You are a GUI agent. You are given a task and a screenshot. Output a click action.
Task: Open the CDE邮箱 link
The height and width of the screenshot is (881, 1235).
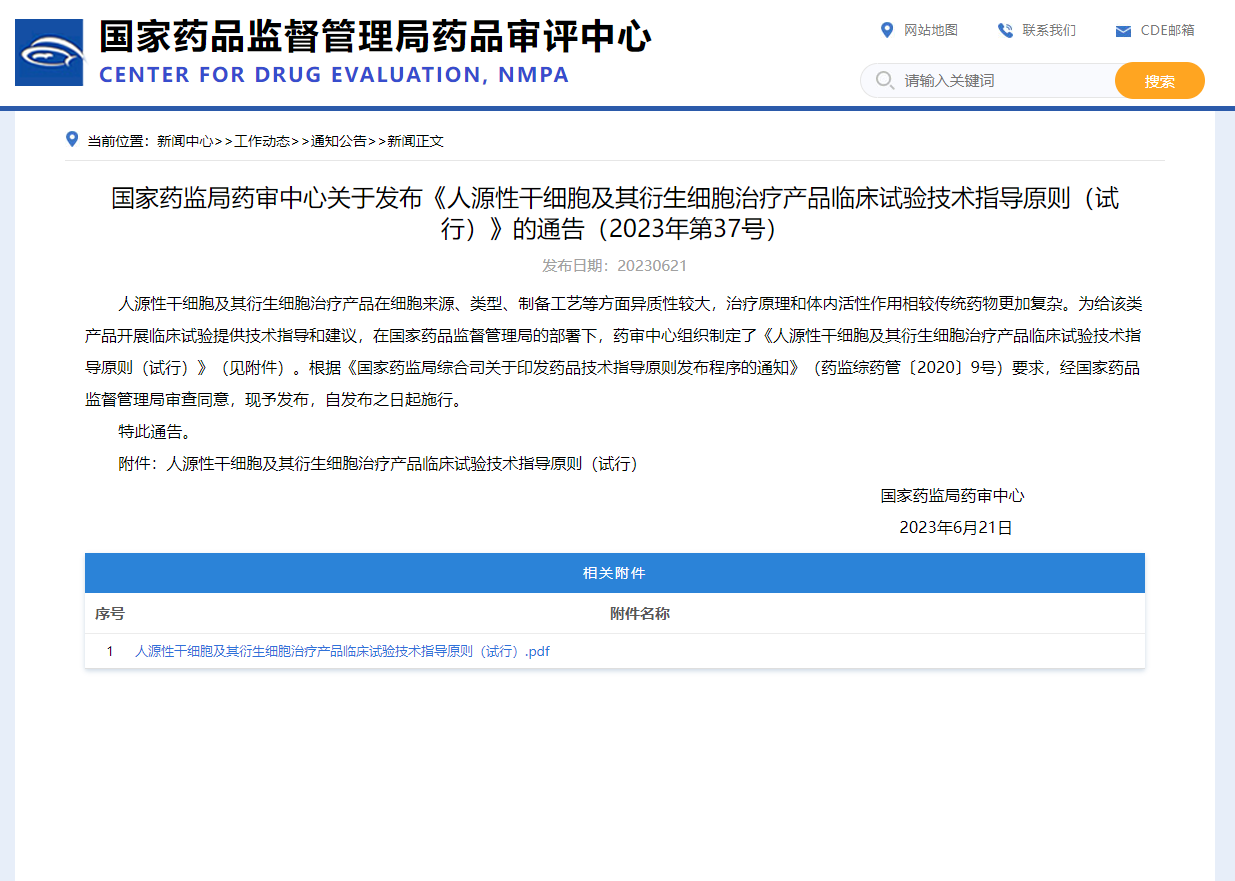click(1168, 30)
